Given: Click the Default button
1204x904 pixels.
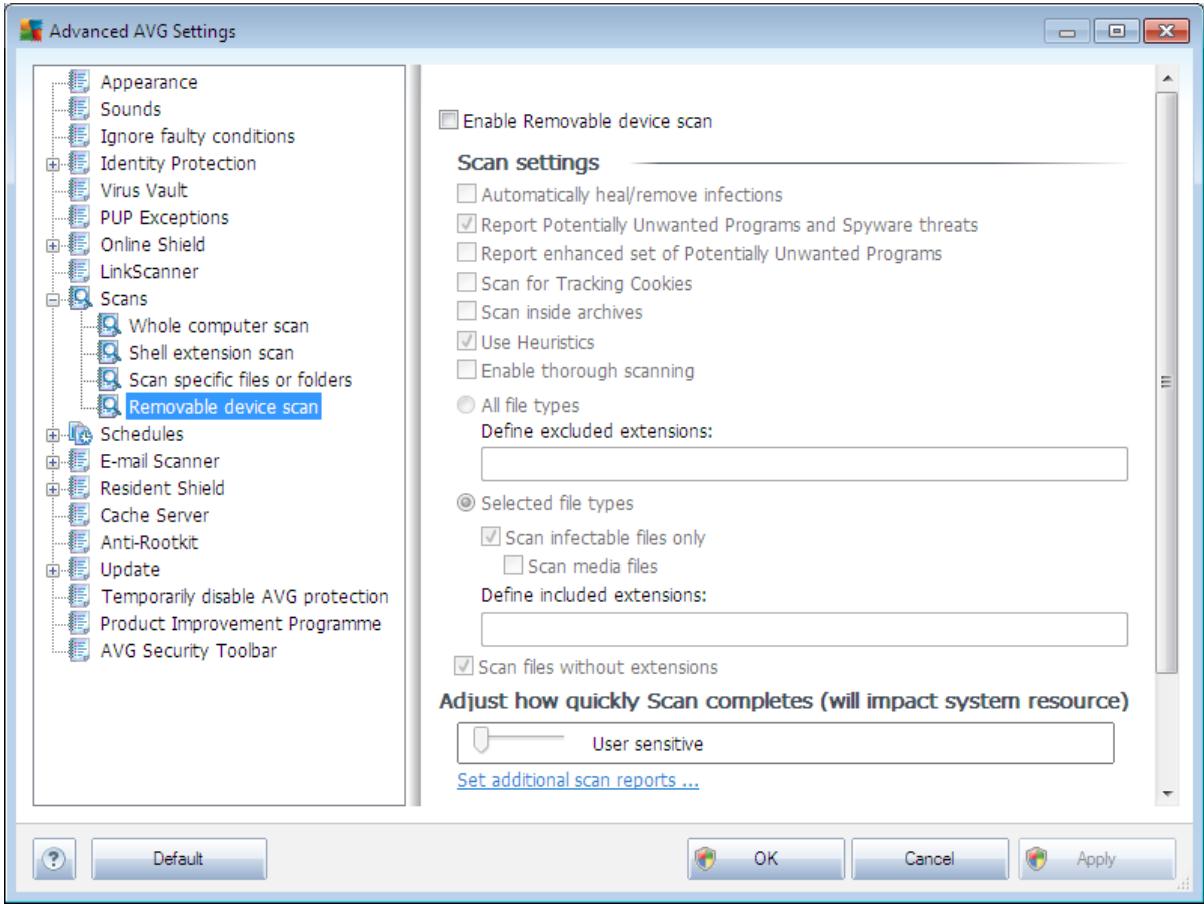Looking at the screenshot, I should coord(179,858).
